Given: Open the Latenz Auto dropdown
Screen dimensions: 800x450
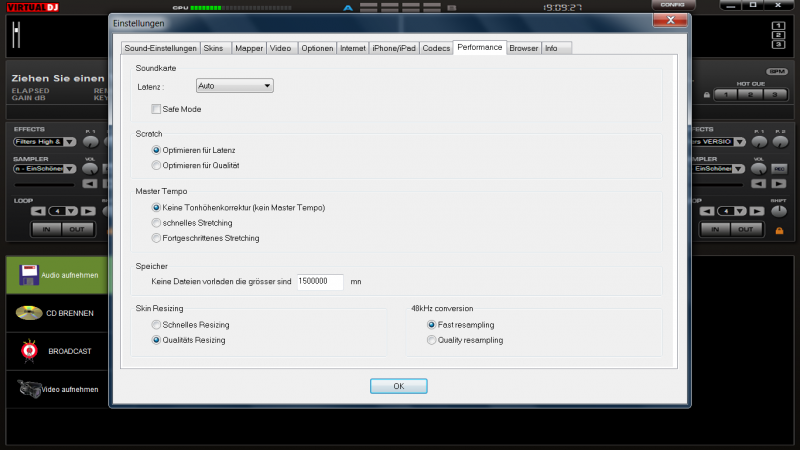Looking at the screenshot, I should tap(235, 86).
